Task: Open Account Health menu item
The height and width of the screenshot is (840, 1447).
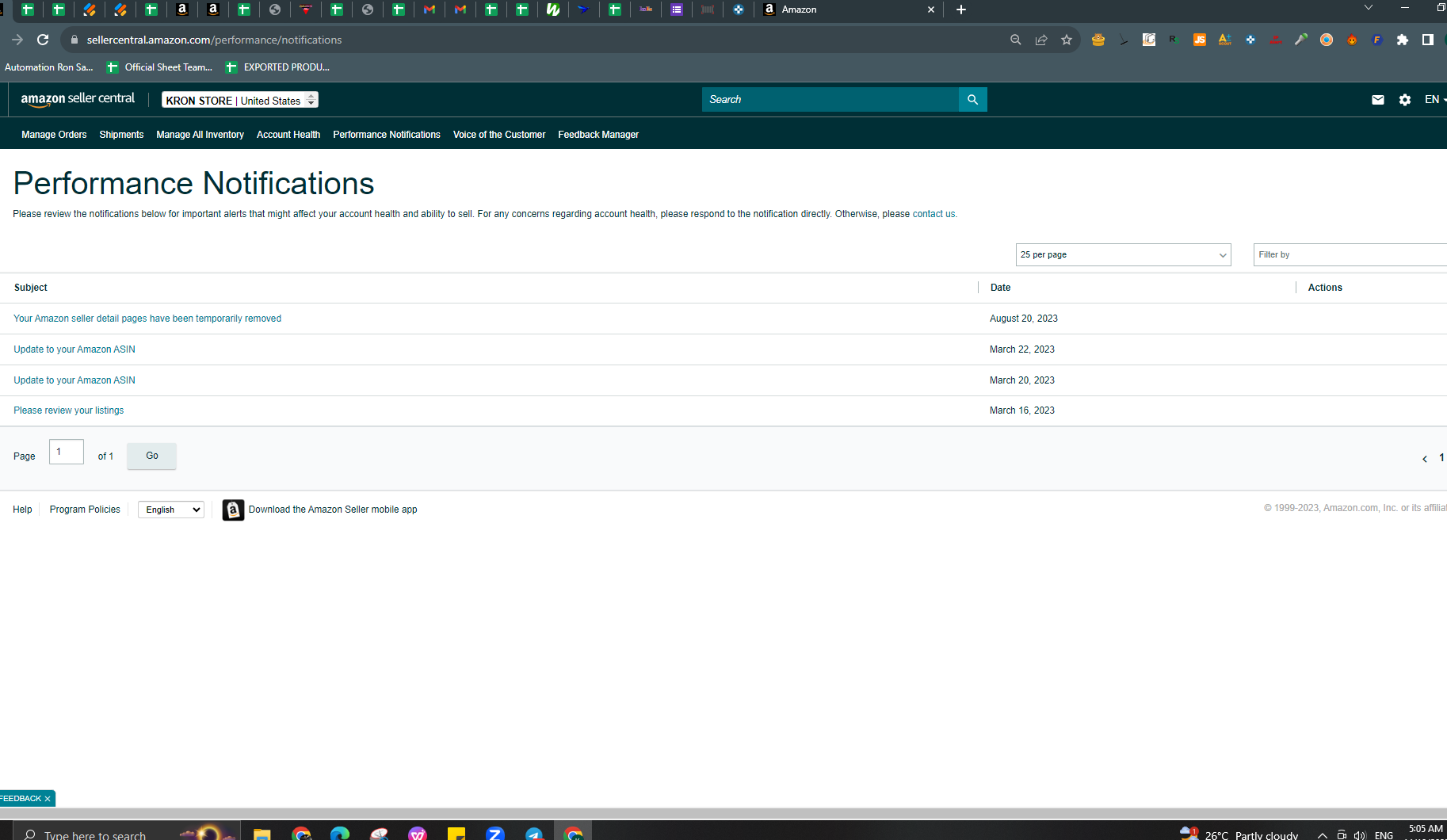Action: [288, 135]
